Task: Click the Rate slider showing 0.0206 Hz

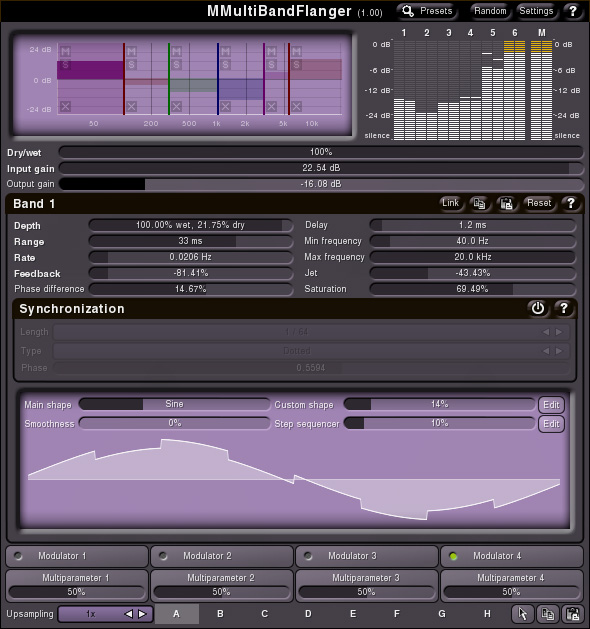Action: (x=191, y=257)
